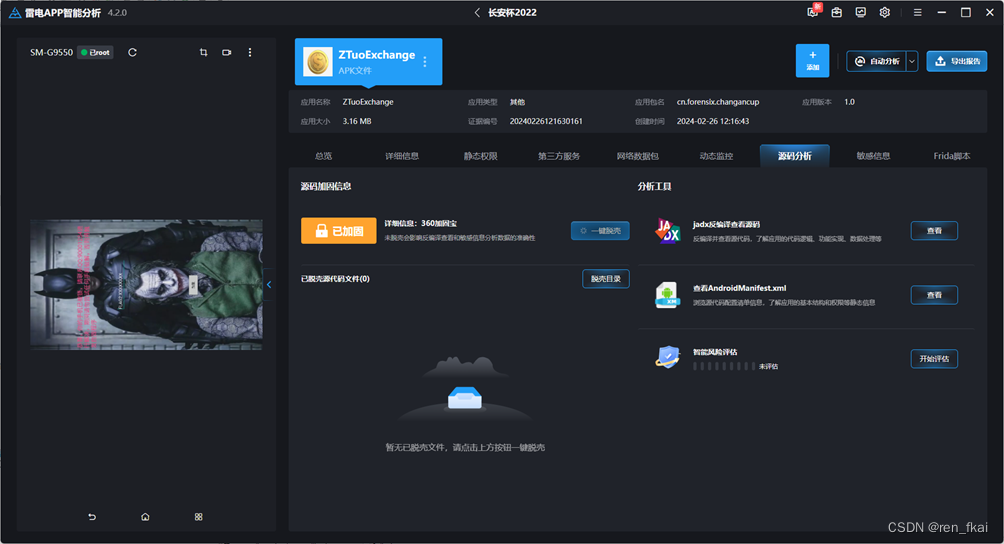
Task: Click the monitor icon in title bar
Action: point(861,12)
